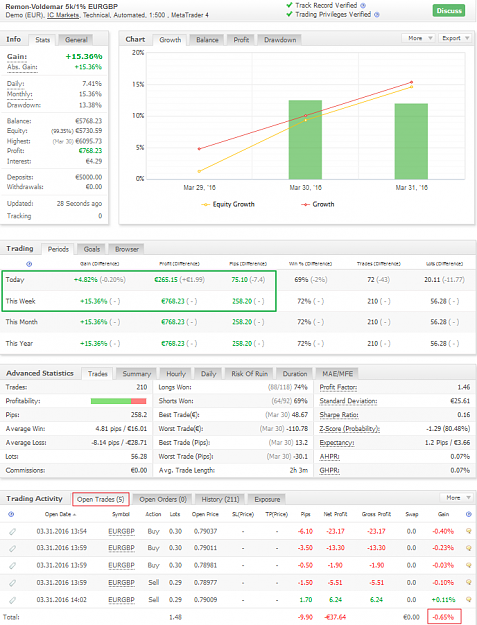This screenshot has height=625, width=477.
Task: Open the Periods trading tab
Action: pos(58,249)
